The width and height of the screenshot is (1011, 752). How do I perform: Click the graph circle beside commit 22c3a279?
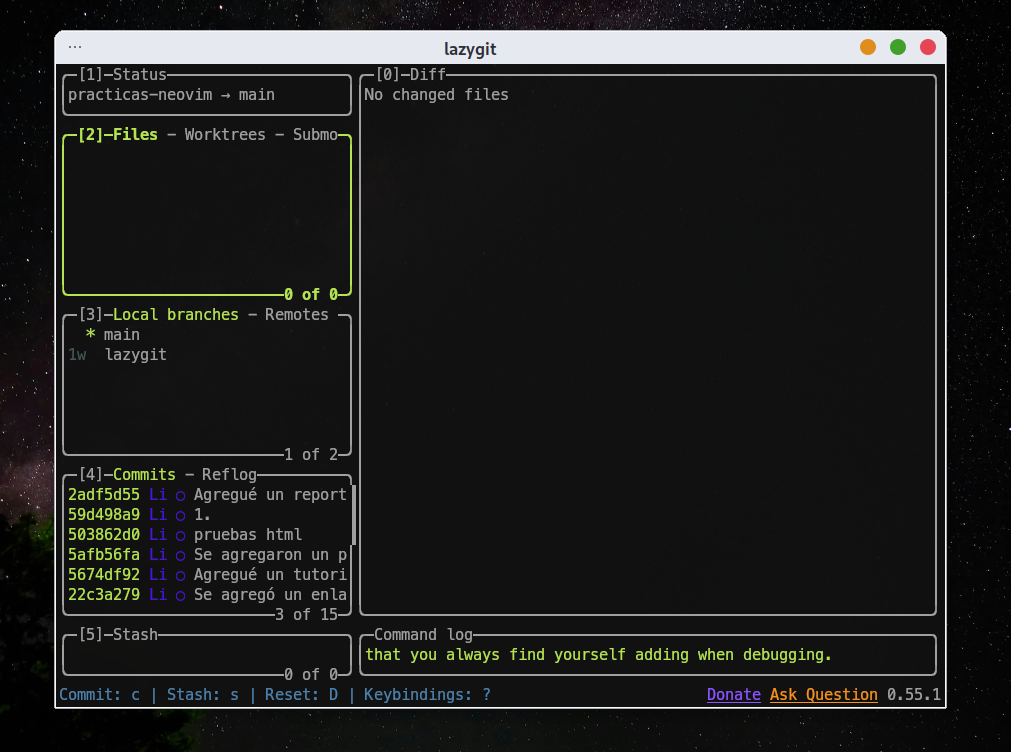(x=180, y=595)
